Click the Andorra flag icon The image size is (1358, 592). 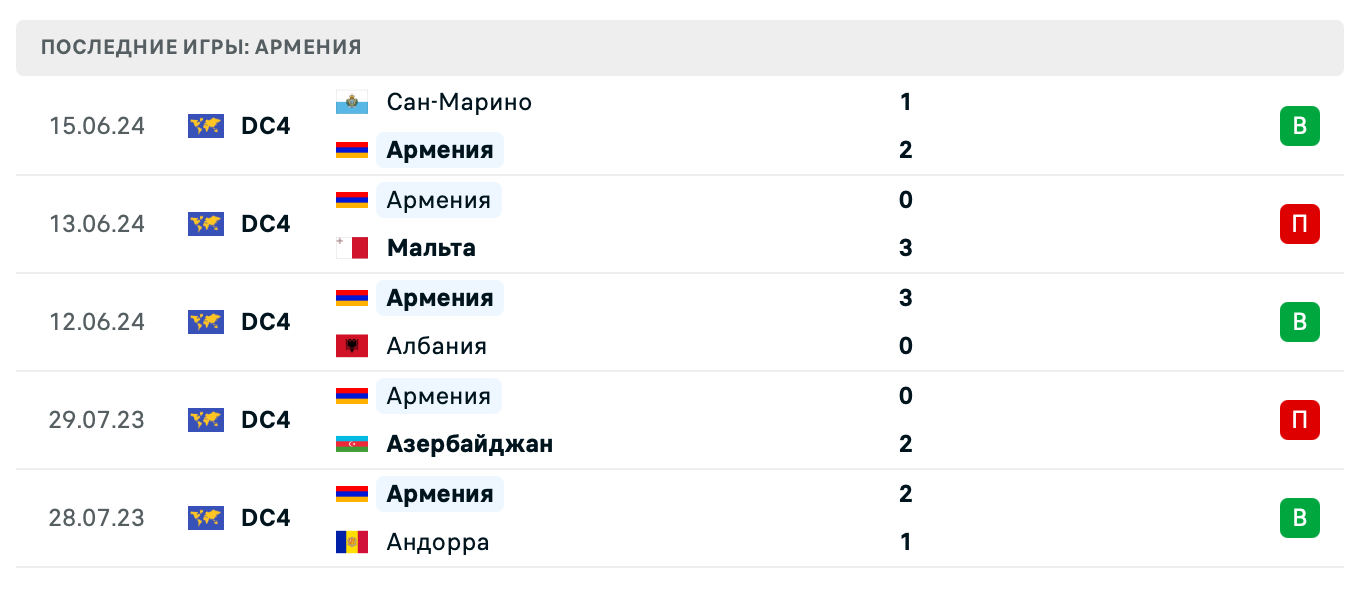[x=352, y=542]
